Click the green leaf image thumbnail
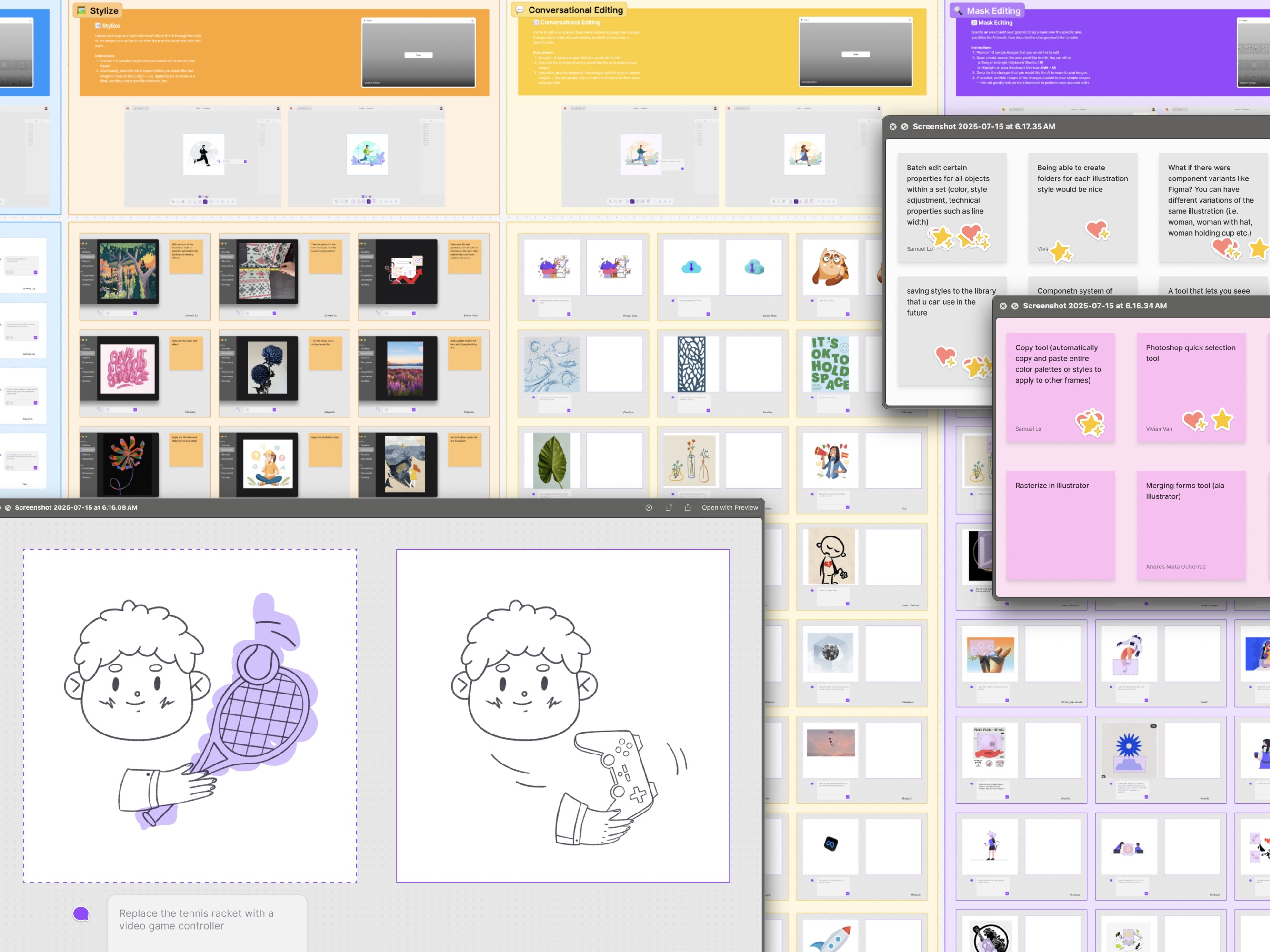The width and height of the screenshot is (1270, 952). pyautogui.click(x=551, y=460)
